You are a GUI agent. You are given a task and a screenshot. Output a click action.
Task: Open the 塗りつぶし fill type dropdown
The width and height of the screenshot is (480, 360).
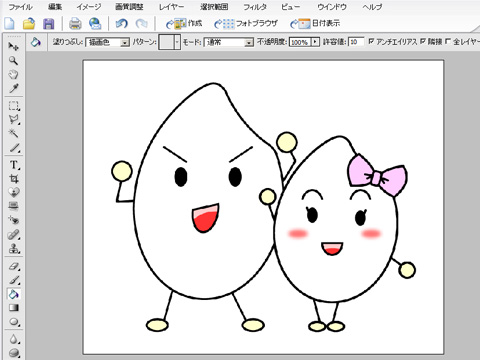pos(125,42)
